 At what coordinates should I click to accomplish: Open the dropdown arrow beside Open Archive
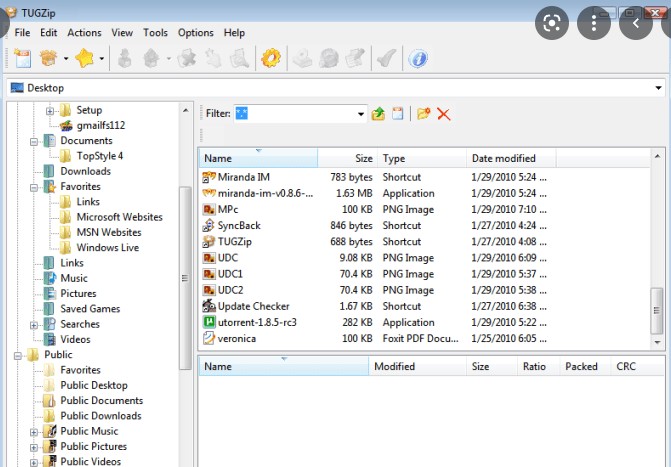pyautogui.click(x=66, y=59)
